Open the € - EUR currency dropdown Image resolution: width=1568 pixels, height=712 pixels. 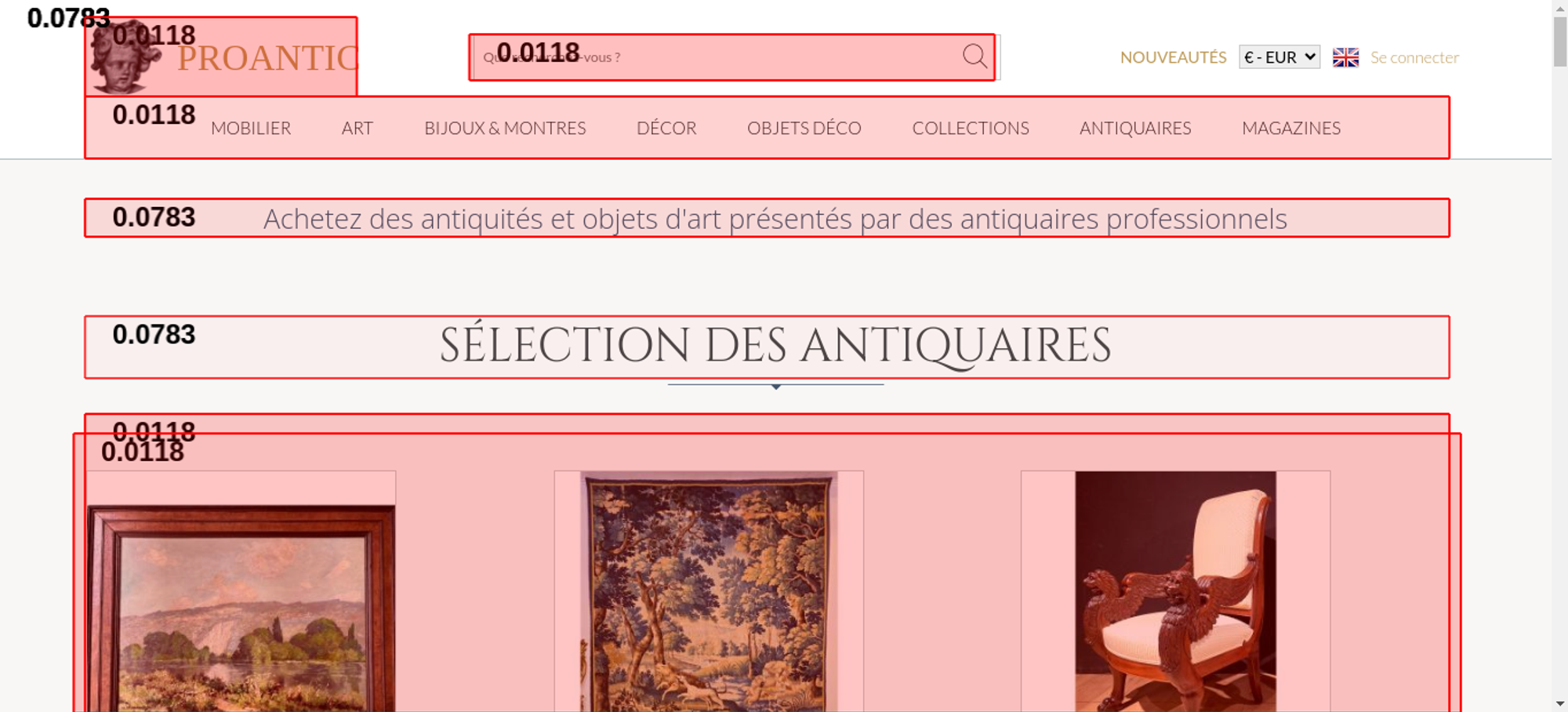[x=1279, y=57]
